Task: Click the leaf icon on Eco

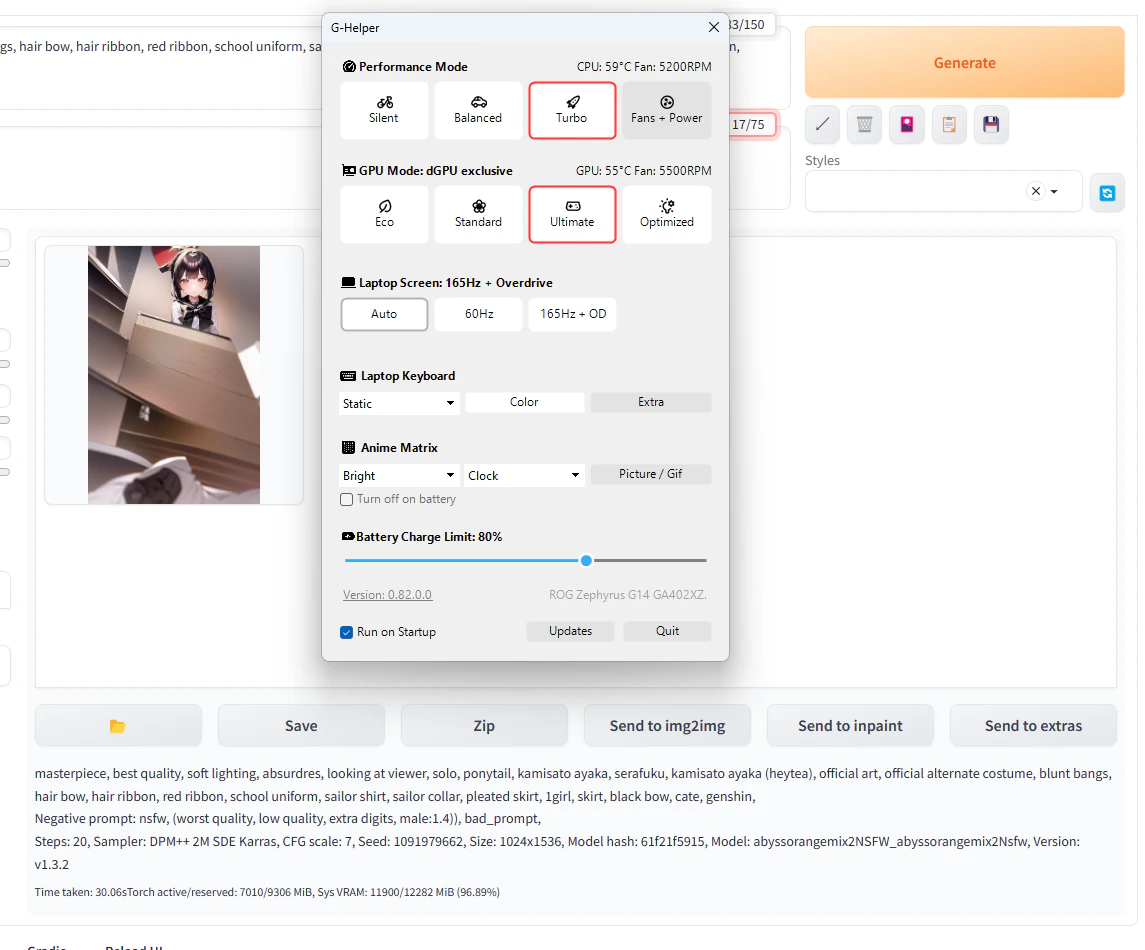Action: [x=385, y=206]
